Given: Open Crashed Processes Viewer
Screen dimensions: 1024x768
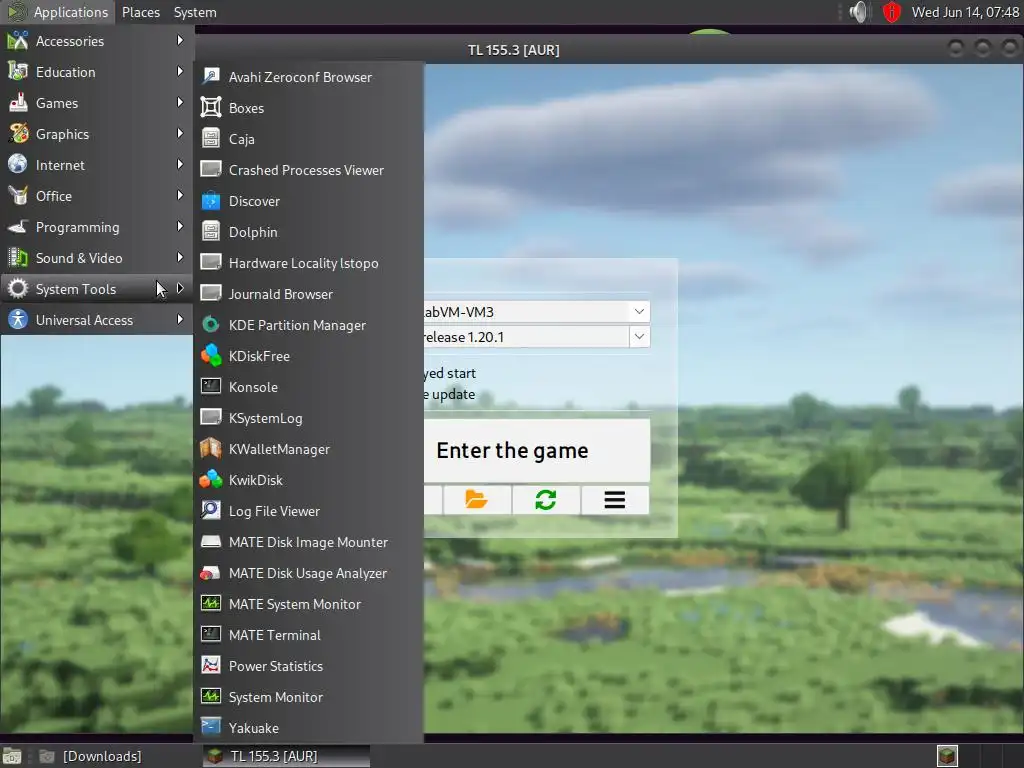Looking at the screenshot, I should [x=309, y=170].
